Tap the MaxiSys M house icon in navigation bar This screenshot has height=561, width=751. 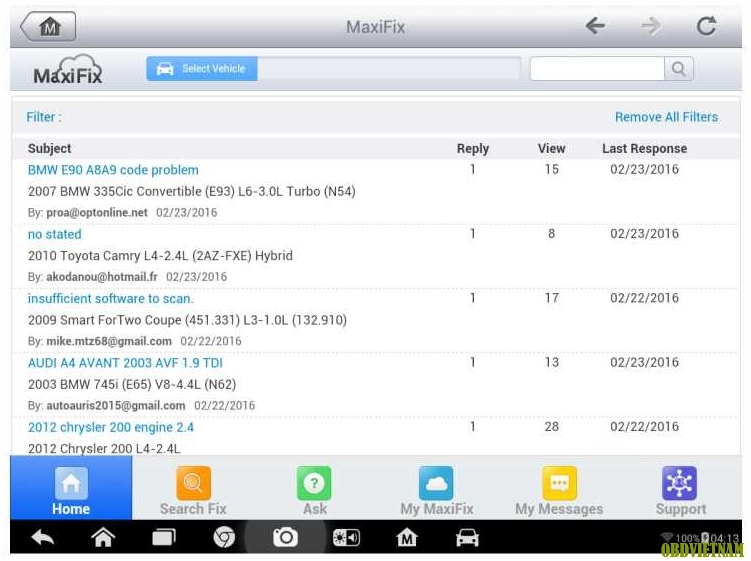pyautogui.click(x=407, y=538)
